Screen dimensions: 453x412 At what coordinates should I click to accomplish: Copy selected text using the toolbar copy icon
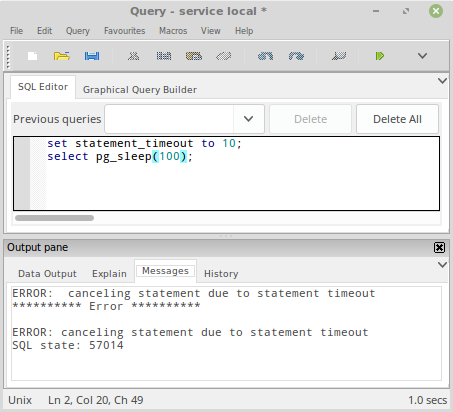tap(164, 56)
